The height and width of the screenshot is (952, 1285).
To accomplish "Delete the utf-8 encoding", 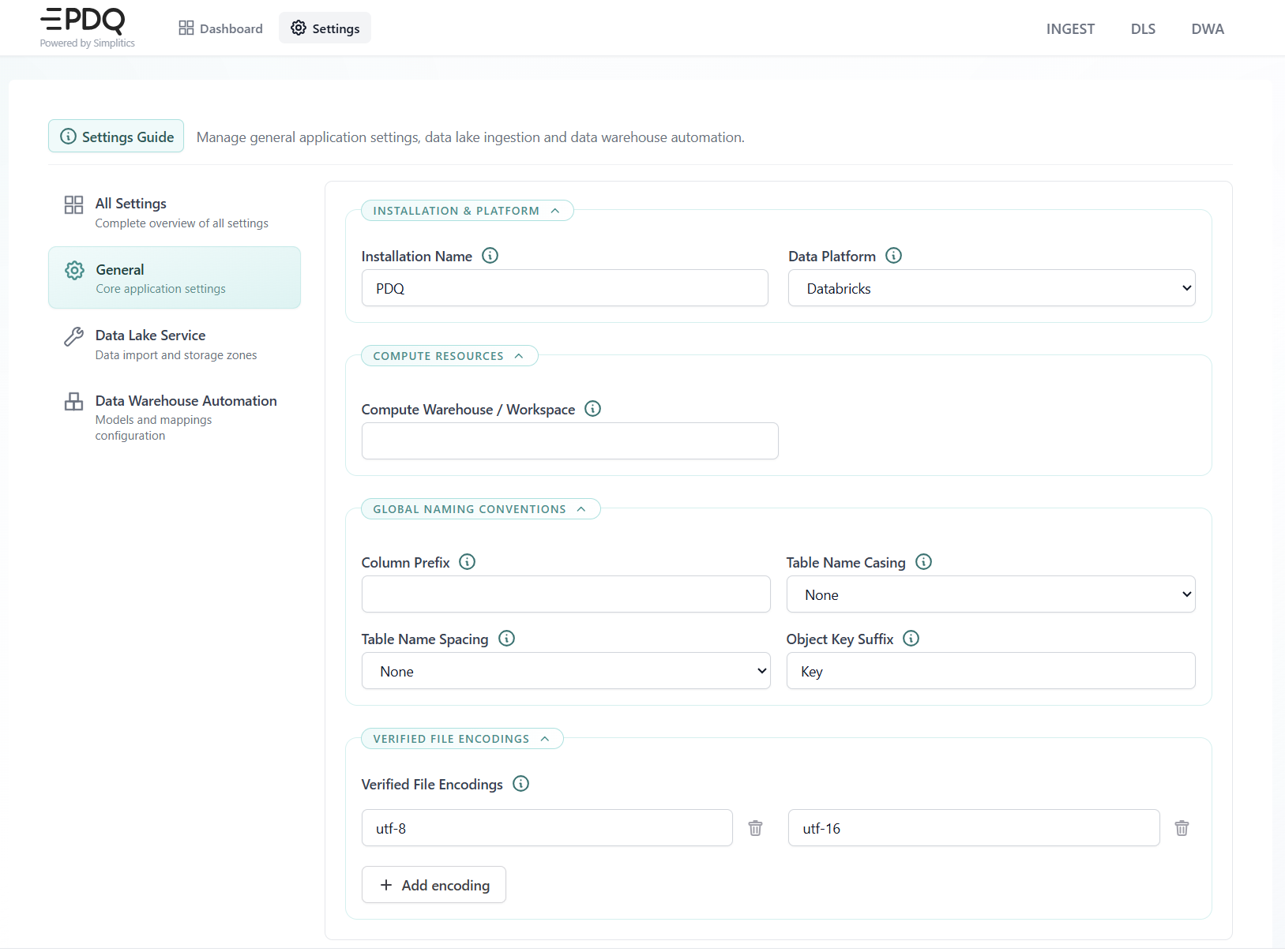I will [756, 828].
